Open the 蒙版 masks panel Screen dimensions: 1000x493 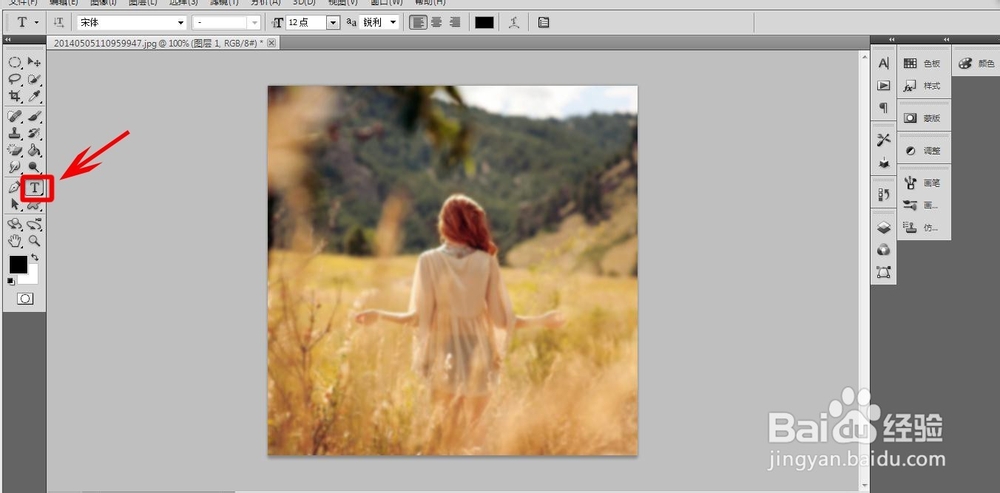click(923, 118)
